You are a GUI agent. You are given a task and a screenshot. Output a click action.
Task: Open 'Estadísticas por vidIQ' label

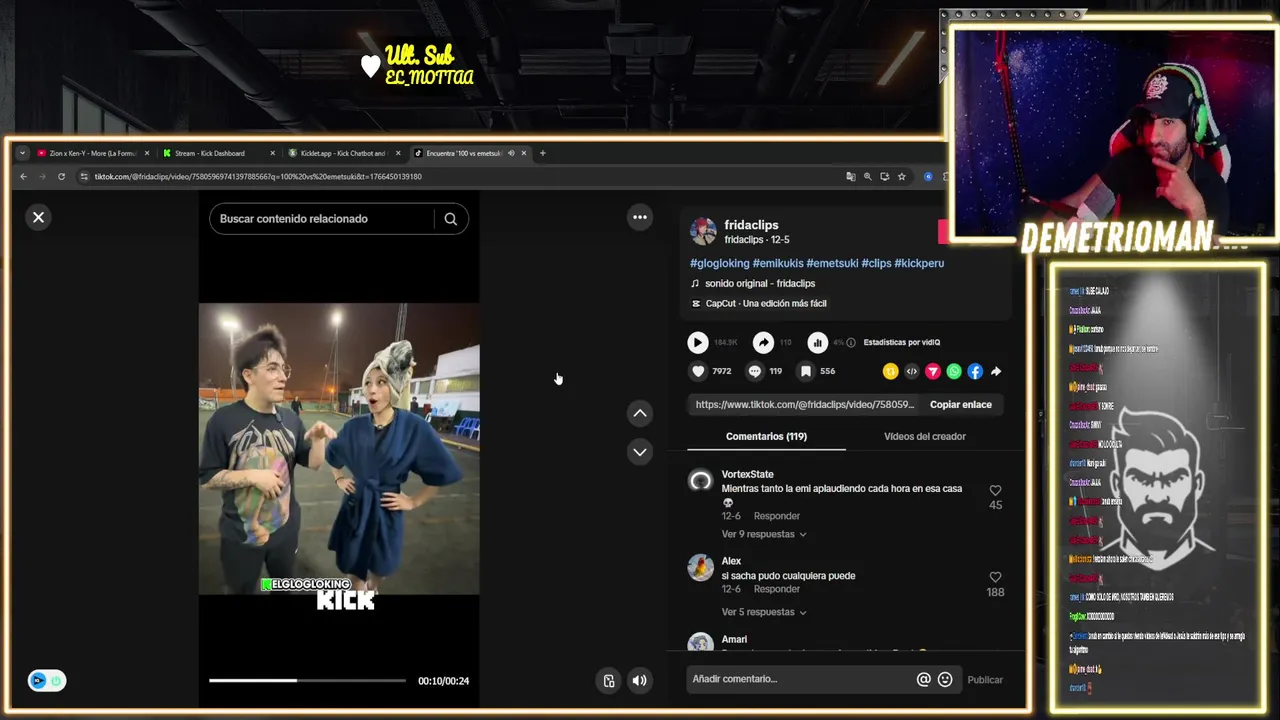(901, 342)
